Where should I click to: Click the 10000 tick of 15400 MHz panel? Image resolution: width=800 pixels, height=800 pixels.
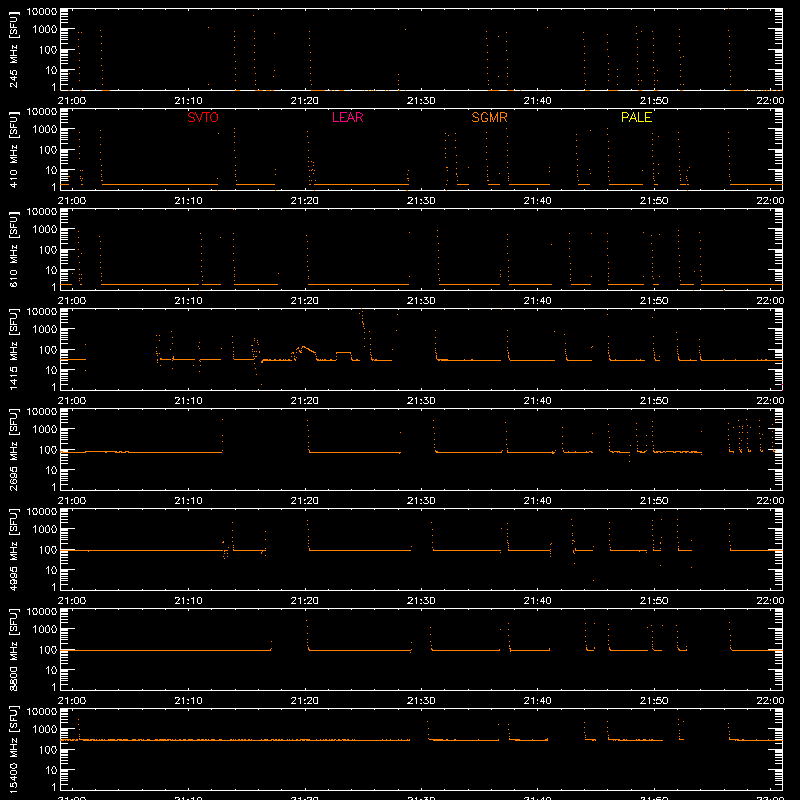[x=42, y=712]
